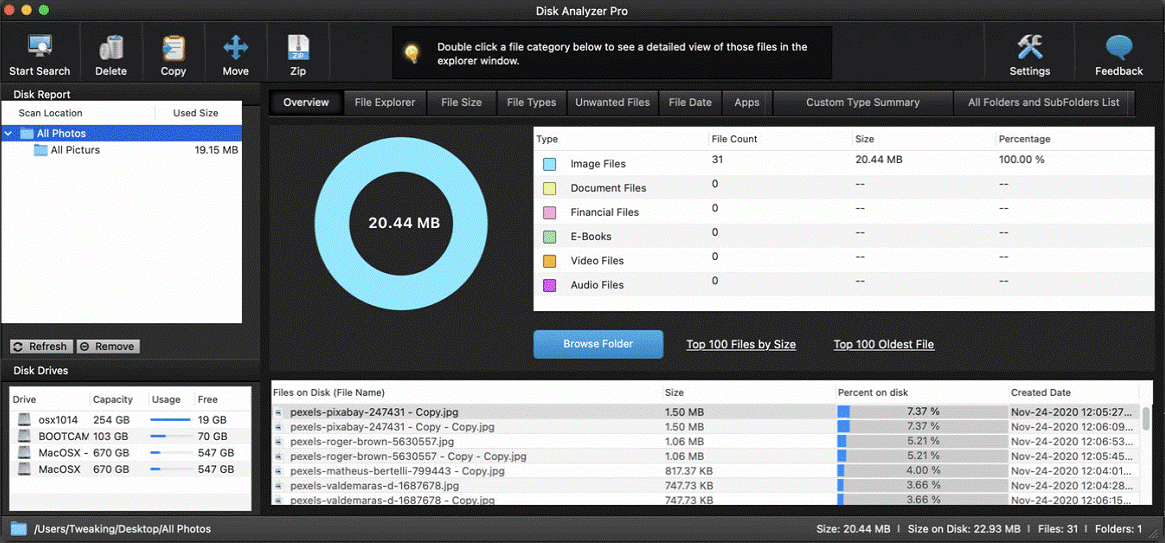Click the All Picturs folder icon

pyautogui.click(x=41, y=150)
